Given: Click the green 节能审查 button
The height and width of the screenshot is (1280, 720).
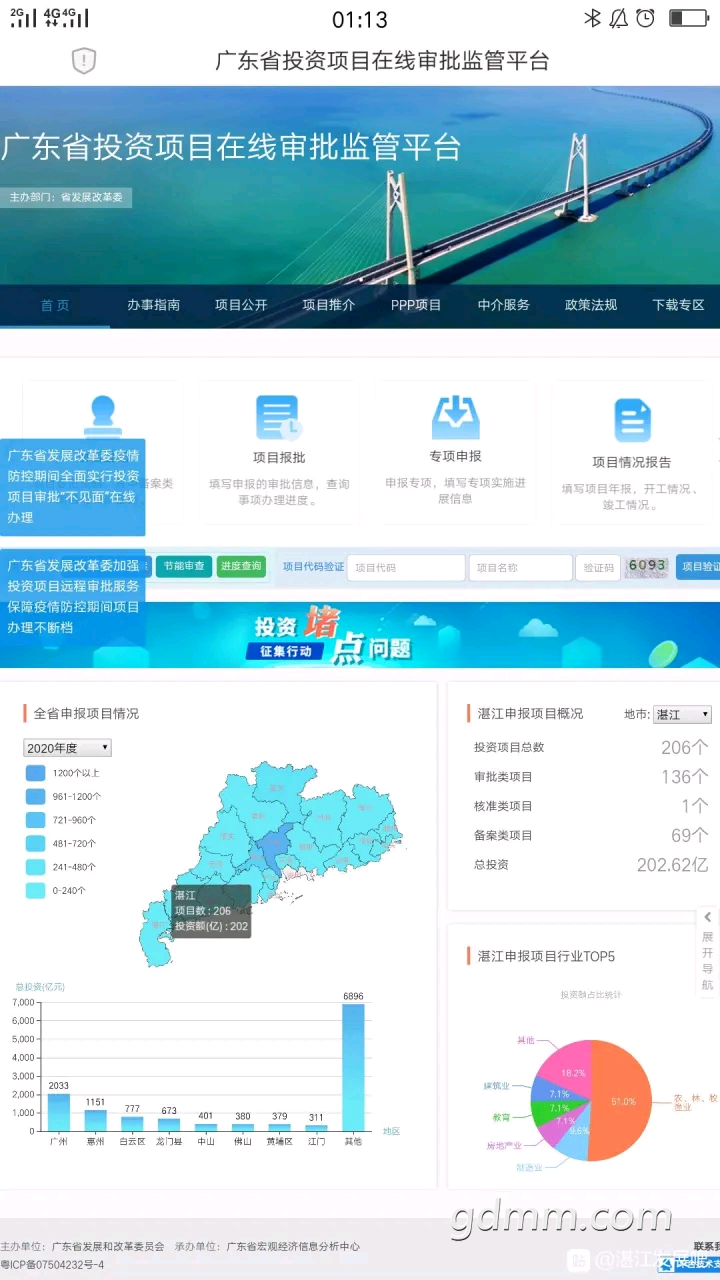Looking at the screenshot, I should pyautogui.click(x=184, y=566).
